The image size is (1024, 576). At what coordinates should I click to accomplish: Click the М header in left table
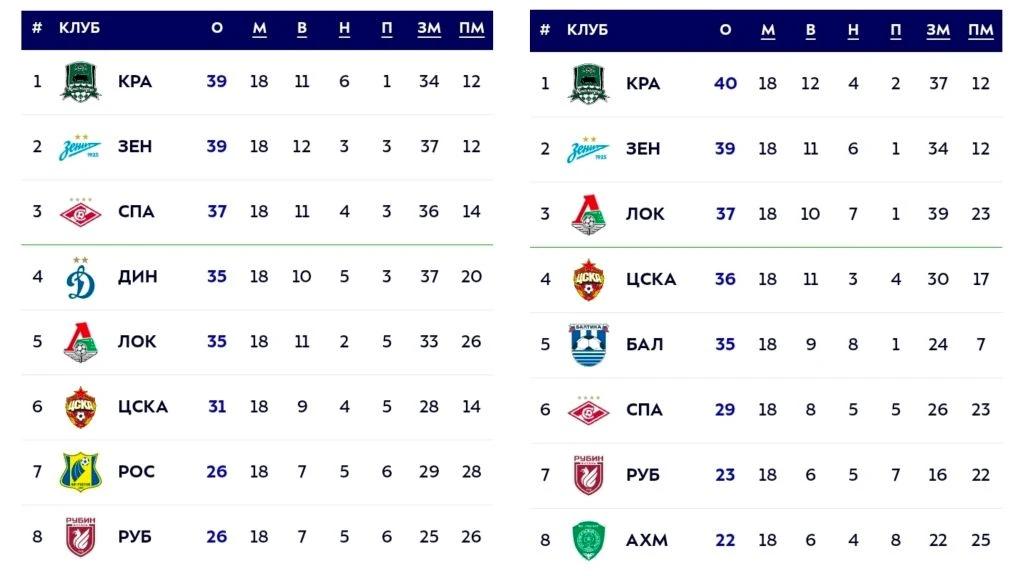pyautogui.click(x=259, y=28)
